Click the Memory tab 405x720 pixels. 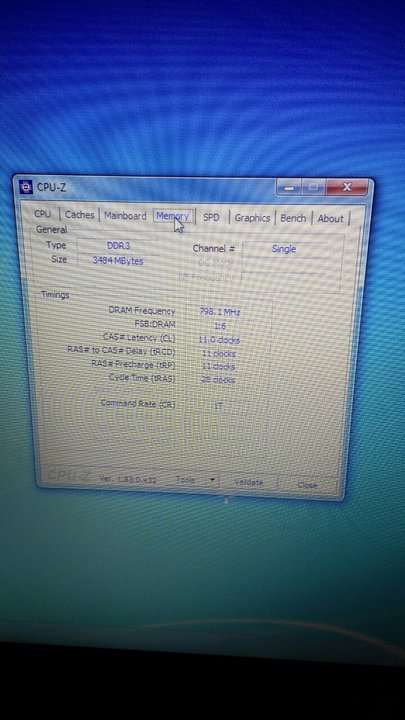173,216
